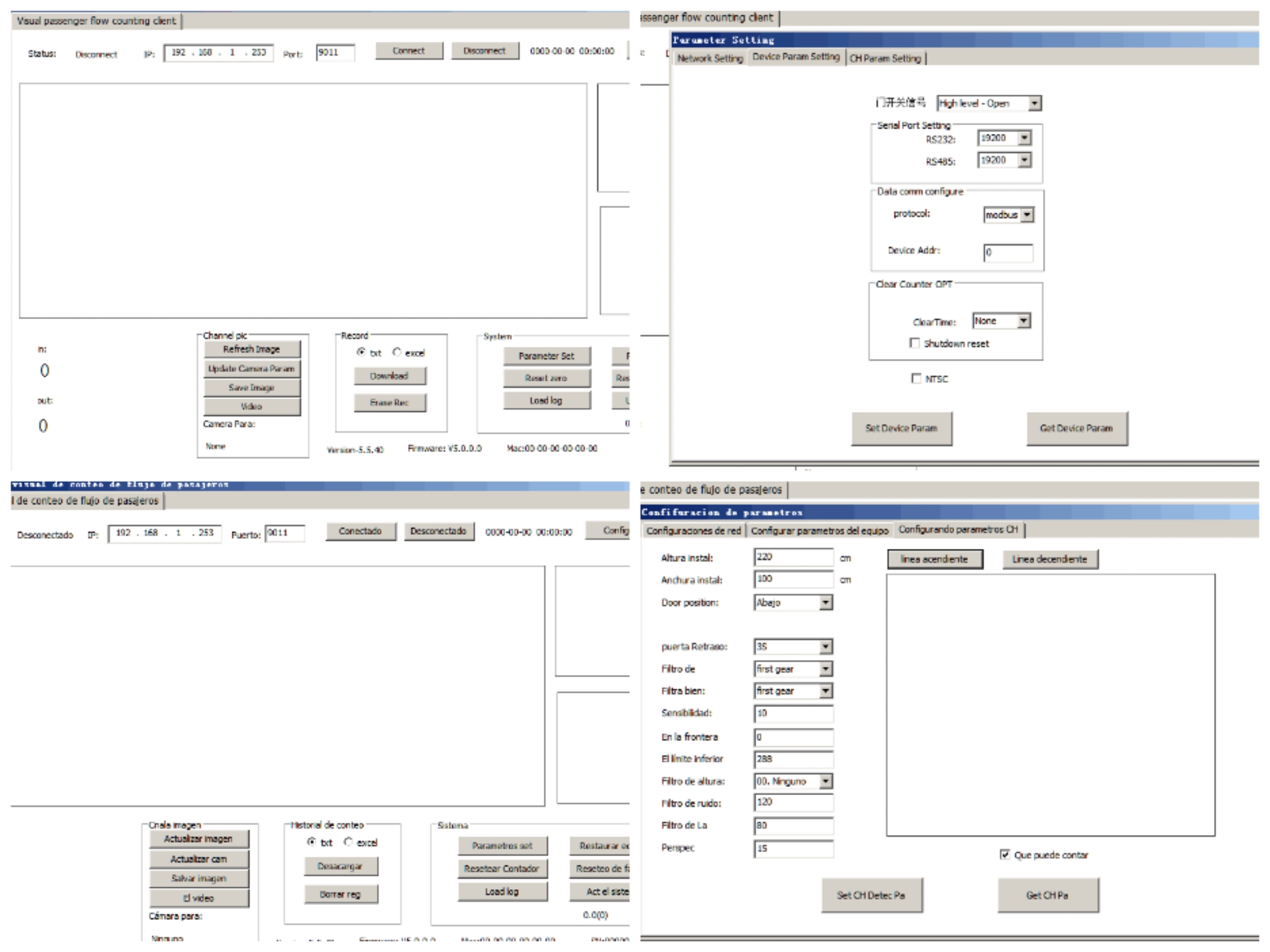1270x952 pixels.
Task: Click Disconnect button in English client
Action: pyautogui.click(x=484, y=51)
